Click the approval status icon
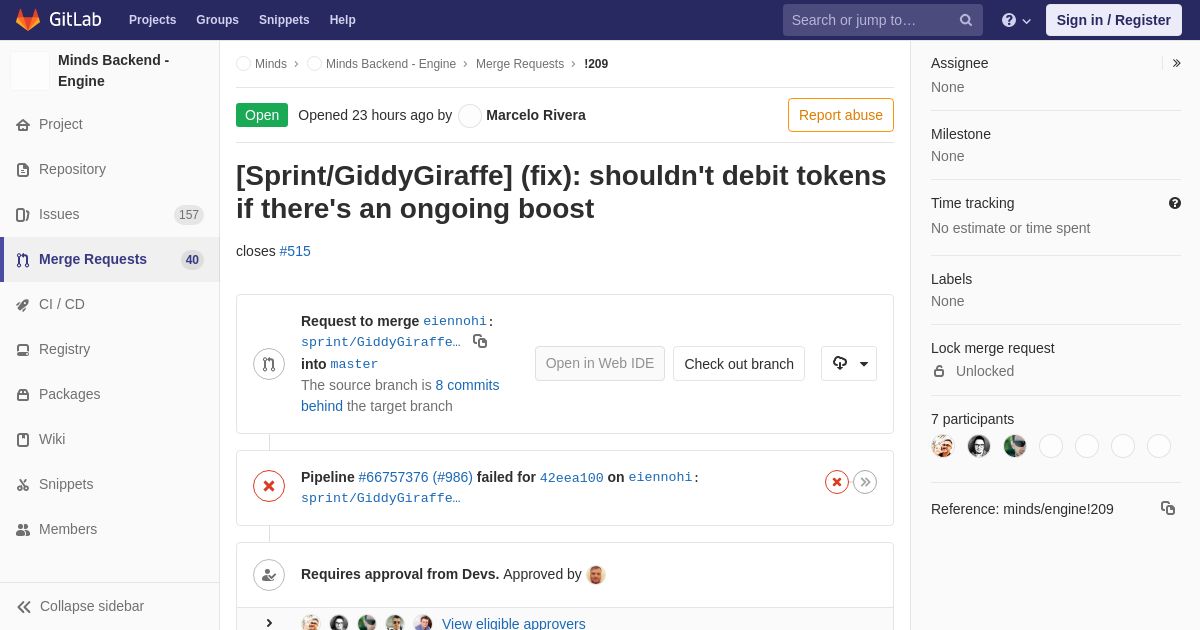 pyautogui.click(x=269, y=575)
